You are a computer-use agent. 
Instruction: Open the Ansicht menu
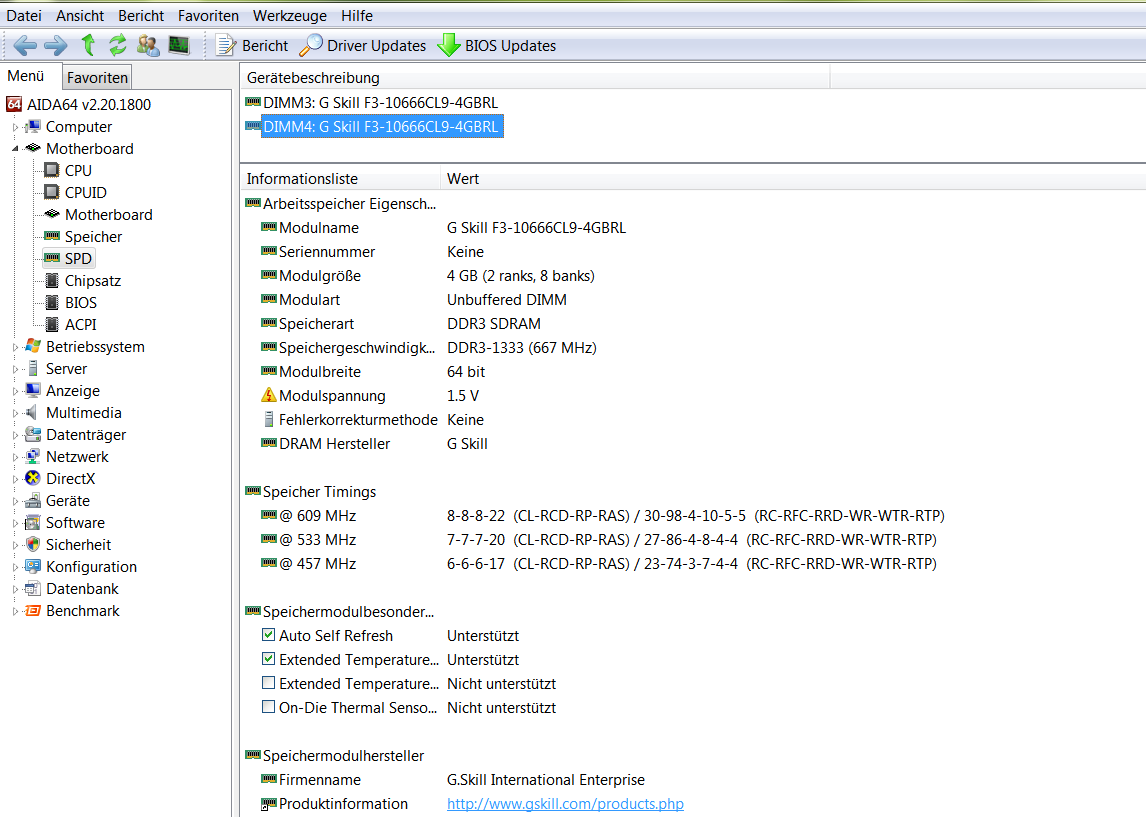(80, 15)
